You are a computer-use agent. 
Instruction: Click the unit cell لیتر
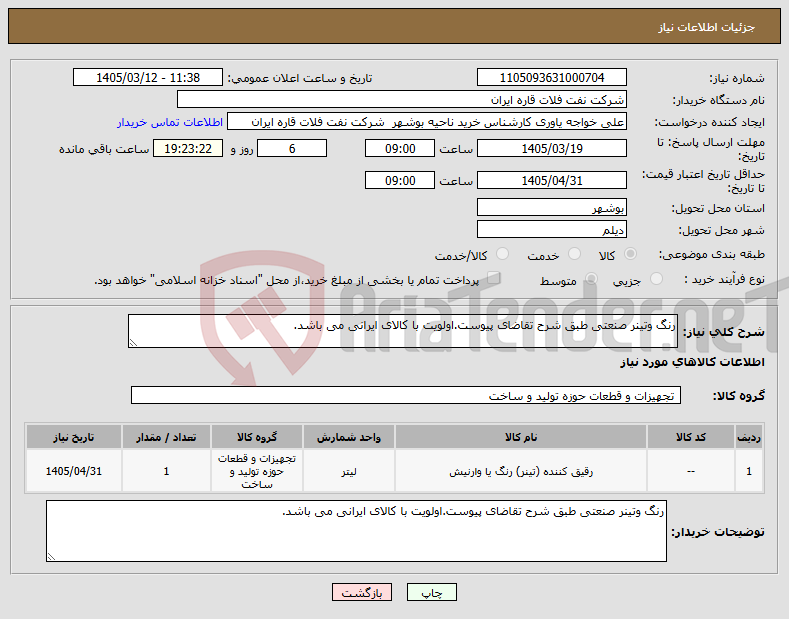[x=349, y=472]
